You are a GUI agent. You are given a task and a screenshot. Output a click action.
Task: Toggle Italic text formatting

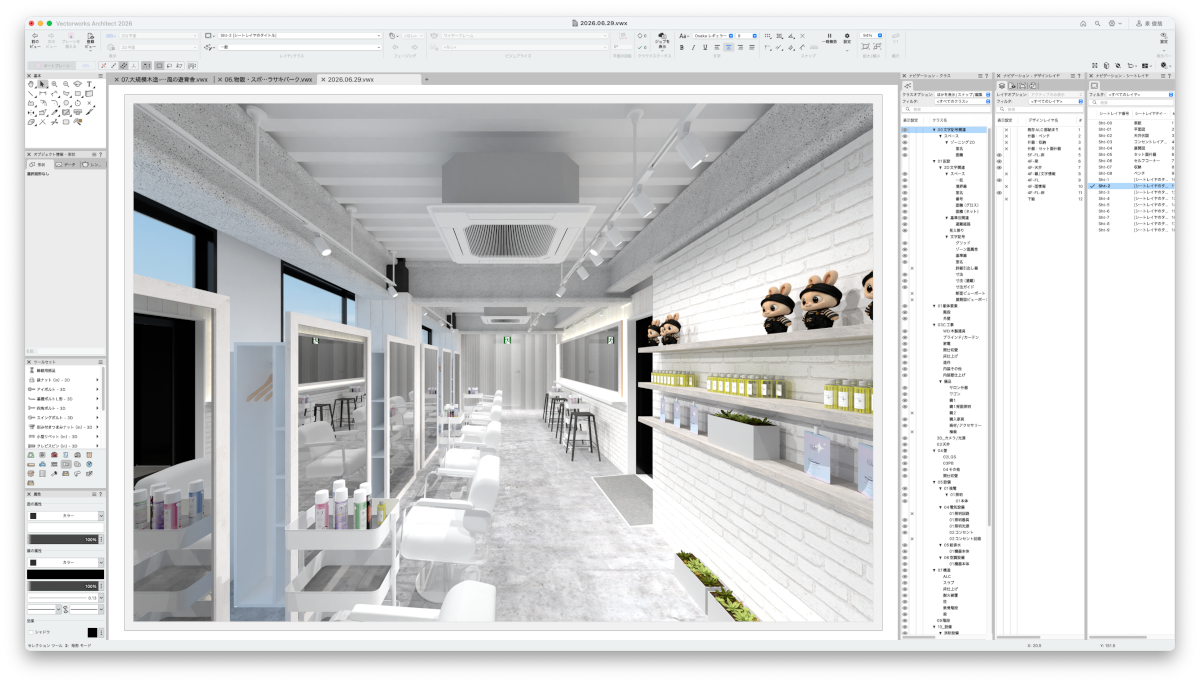[x=692, y=47]
